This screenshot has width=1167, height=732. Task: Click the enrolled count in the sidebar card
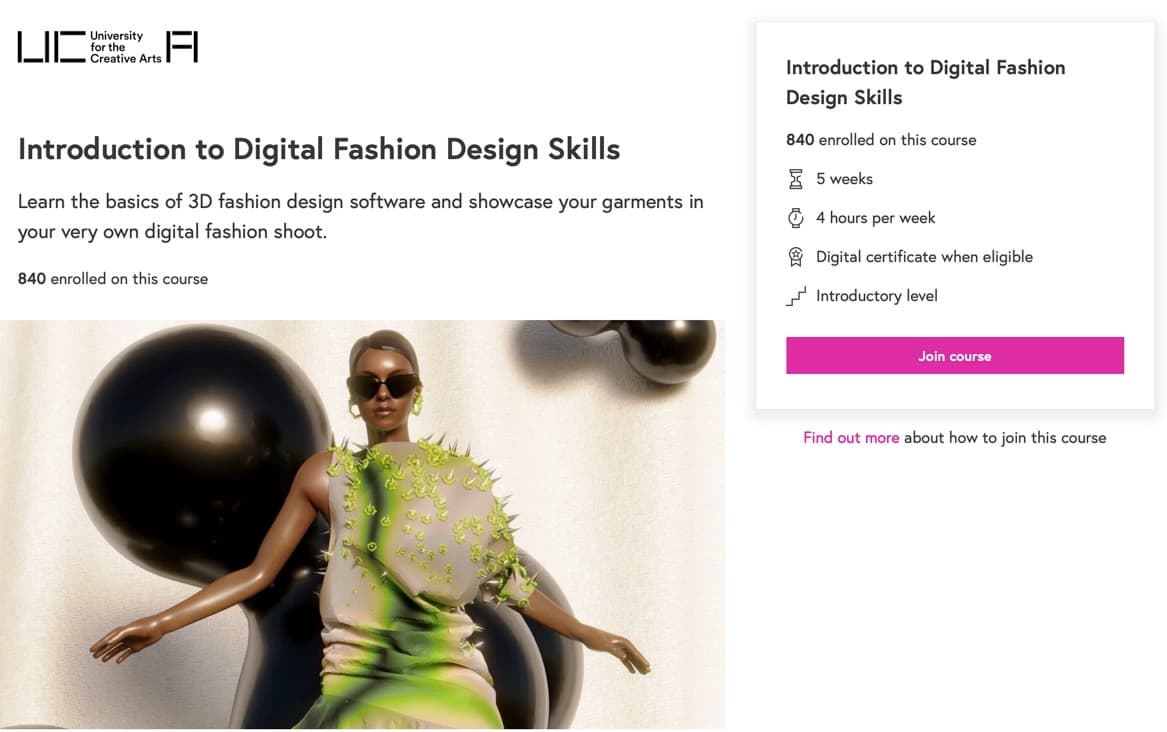pyautogui.click(x=881, y=140)
